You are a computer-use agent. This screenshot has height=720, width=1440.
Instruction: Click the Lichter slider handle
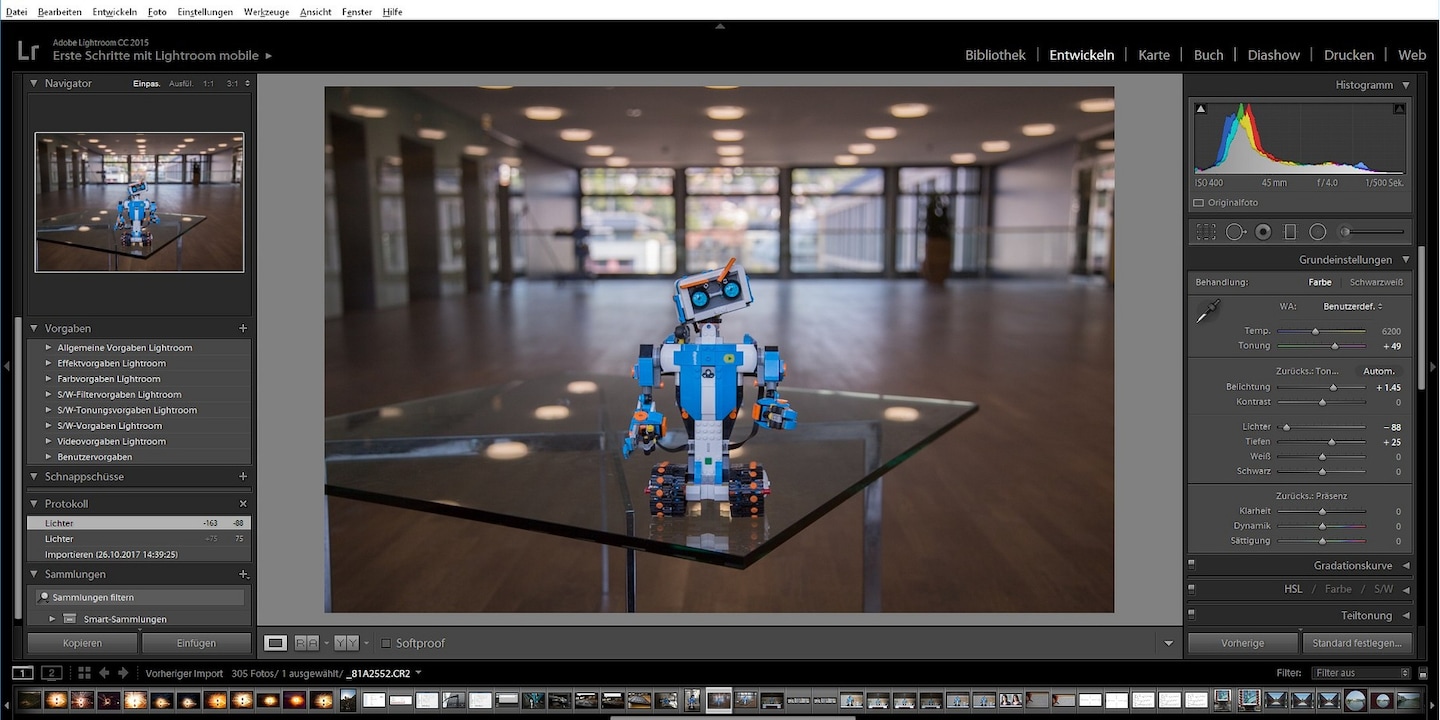click(1286, 427)
